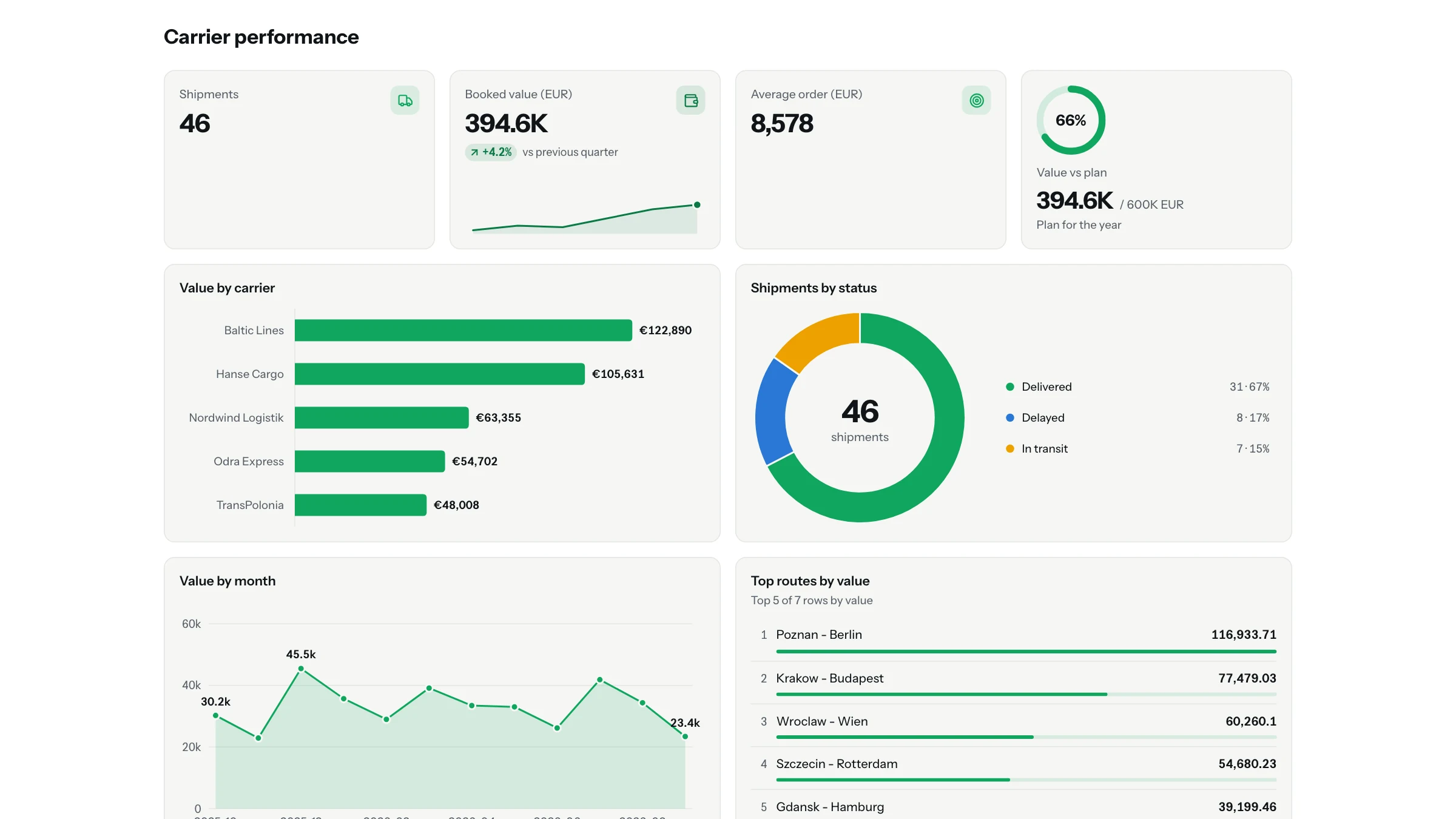Viewport: 1456px width, 819px height.
Task: Click the +4.2% trend badge
Action: 491,152
